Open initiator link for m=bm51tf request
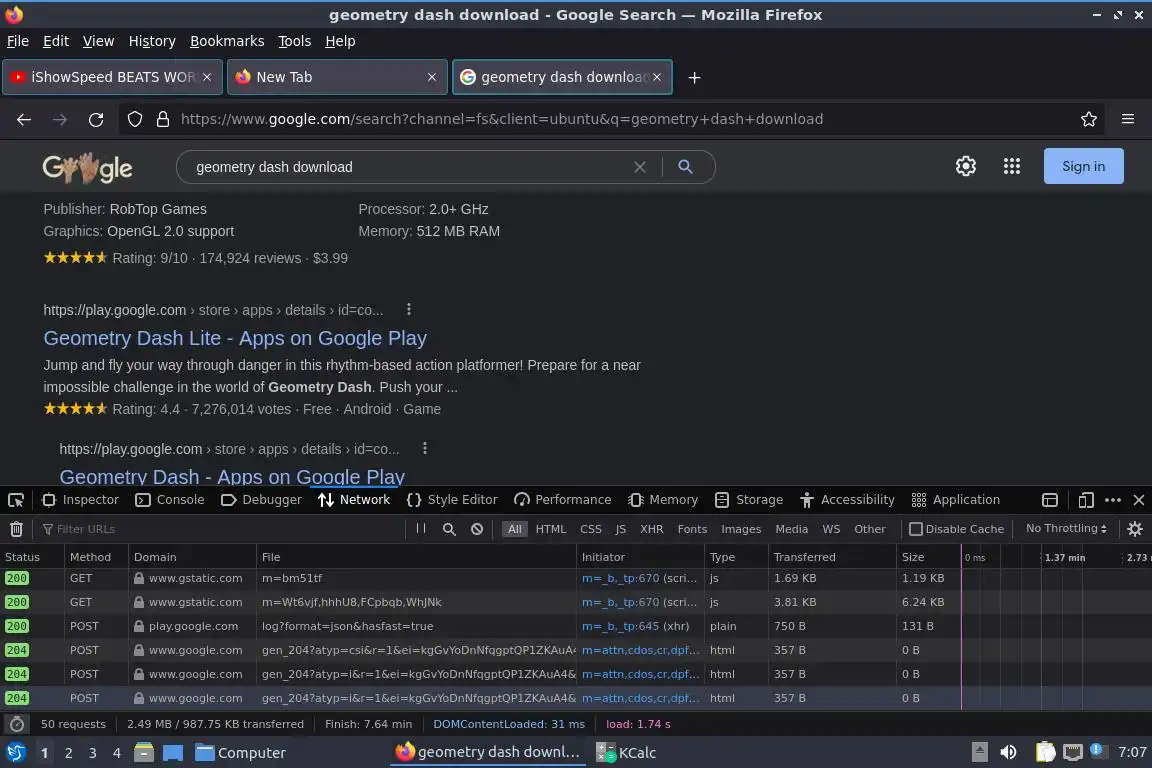 click(620, 578)
